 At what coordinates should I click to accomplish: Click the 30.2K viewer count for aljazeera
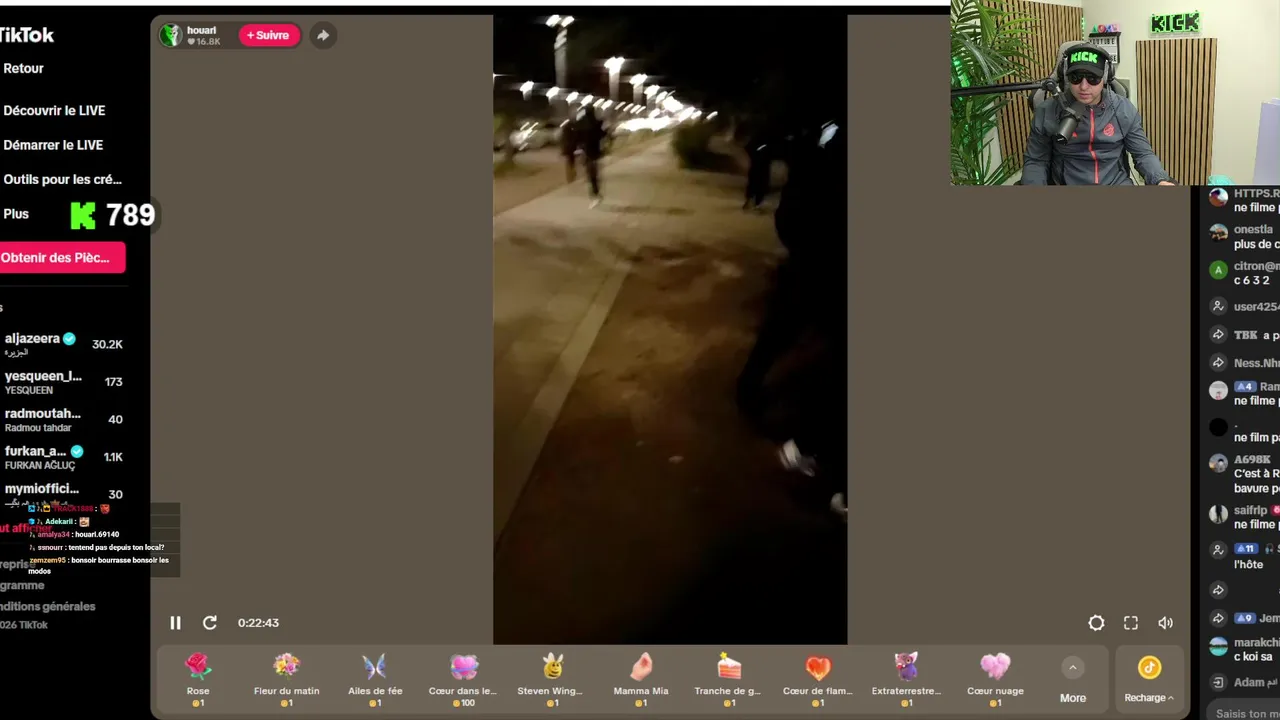pyautogui.click(x=107, y=344)
